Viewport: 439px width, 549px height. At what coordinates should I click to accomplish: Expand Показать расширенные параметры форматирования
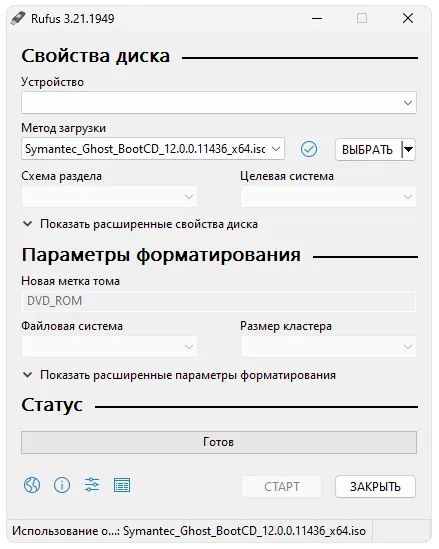(x=179, y=375)
